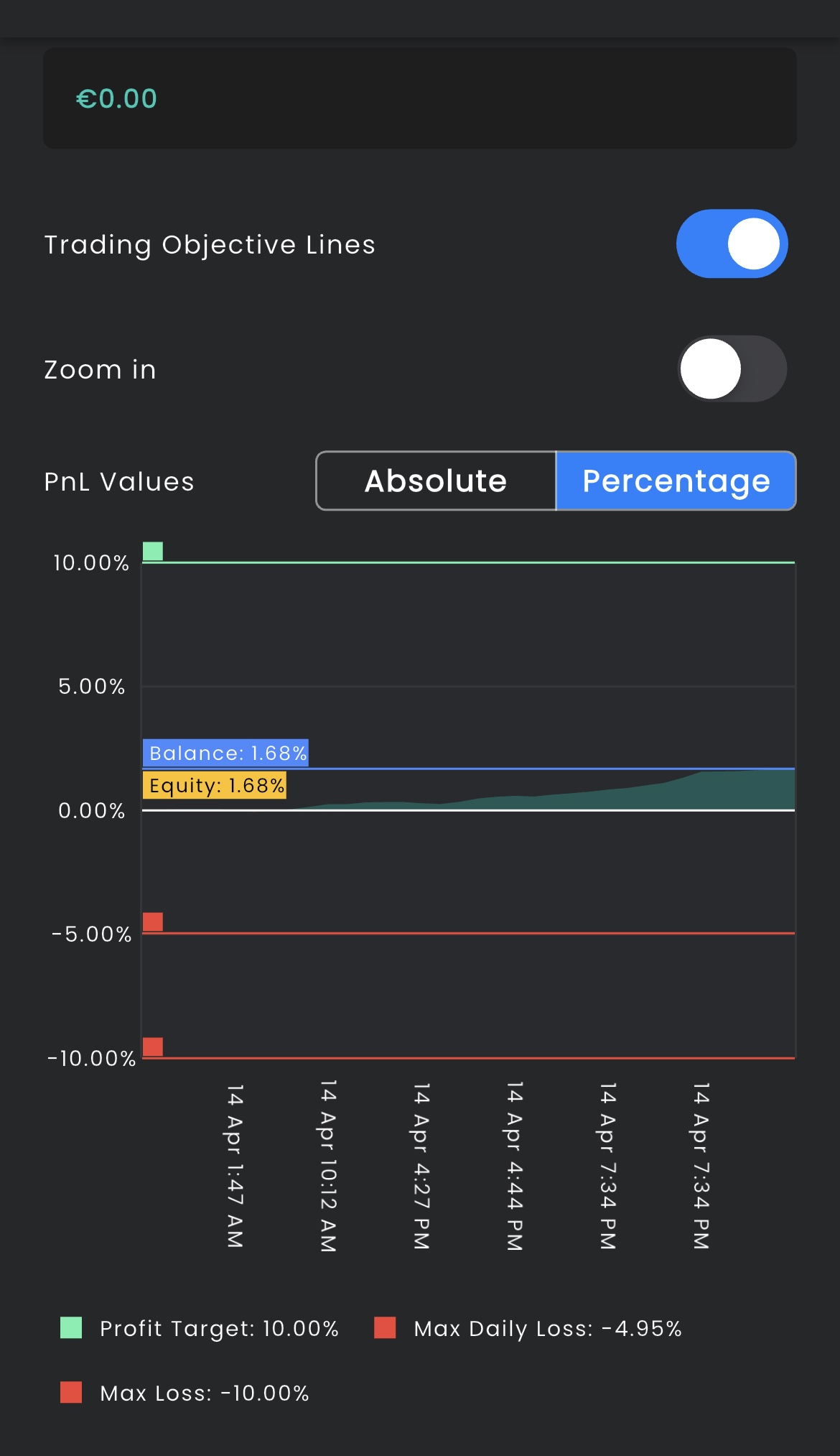Toggle the Trading Objective Lines switch

pos(732,244)
